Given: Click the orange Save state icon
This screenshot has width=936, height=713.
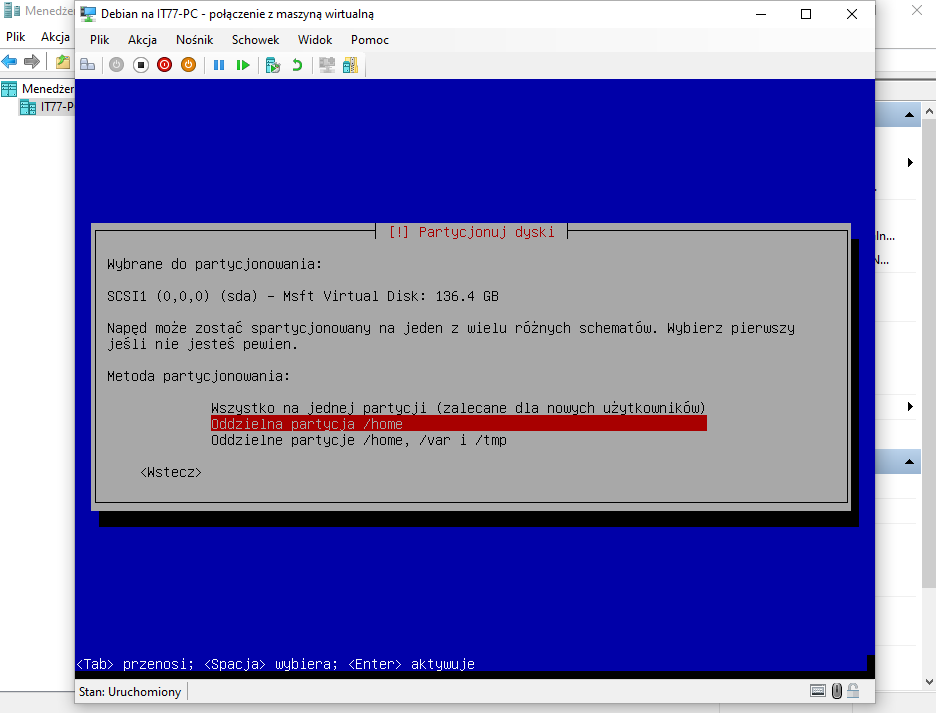Looking at the screenshot, I should [x=188, y=65].
